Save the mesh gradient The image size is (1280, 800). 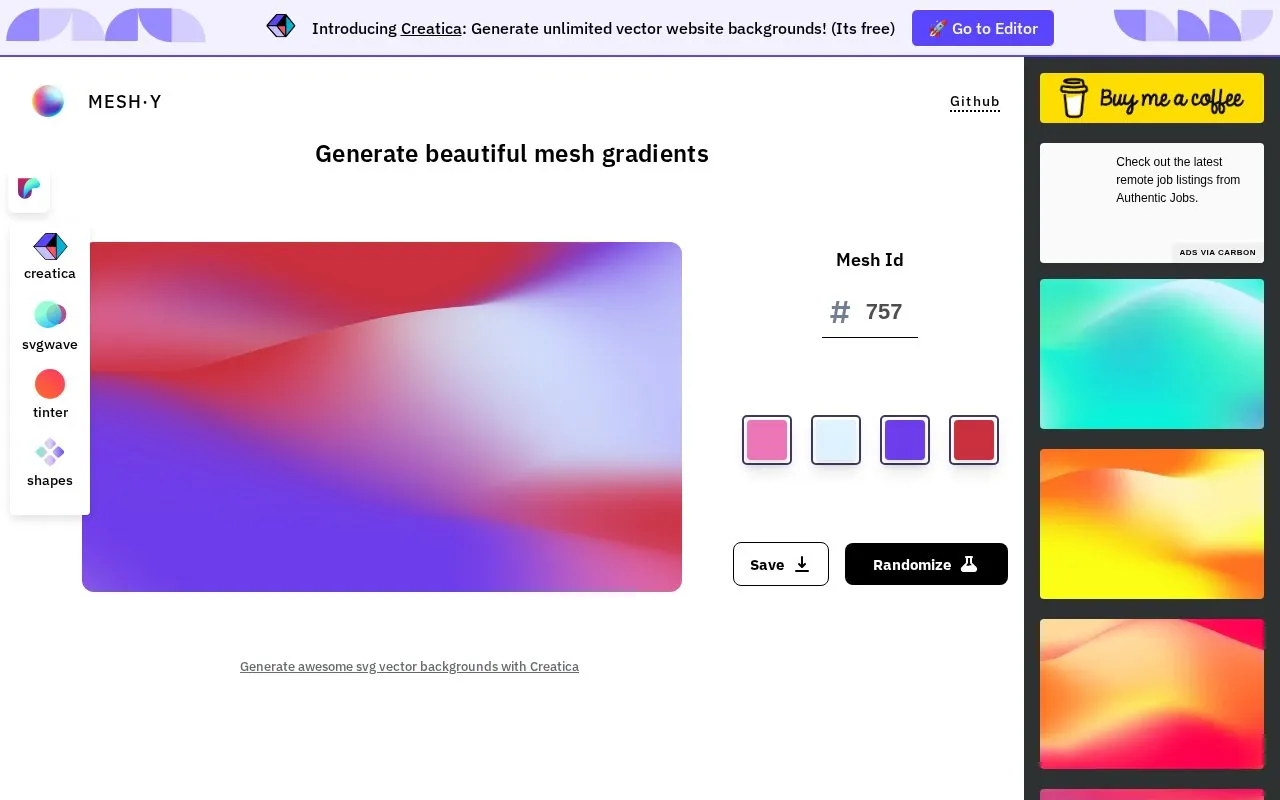click(781, 564)
